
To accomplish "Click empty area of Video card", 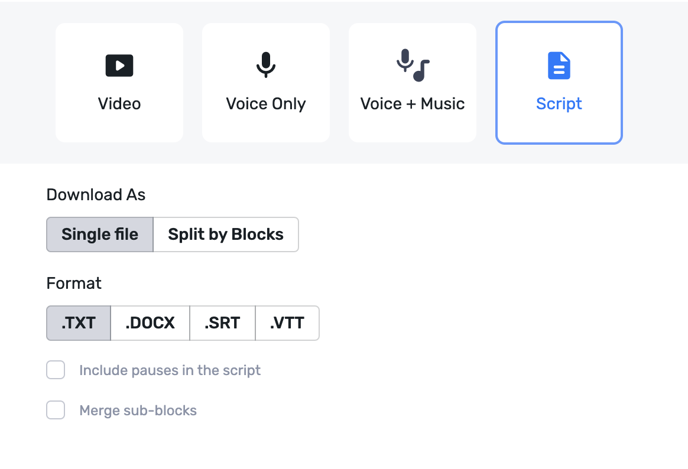I will click(x=119, y=127).
